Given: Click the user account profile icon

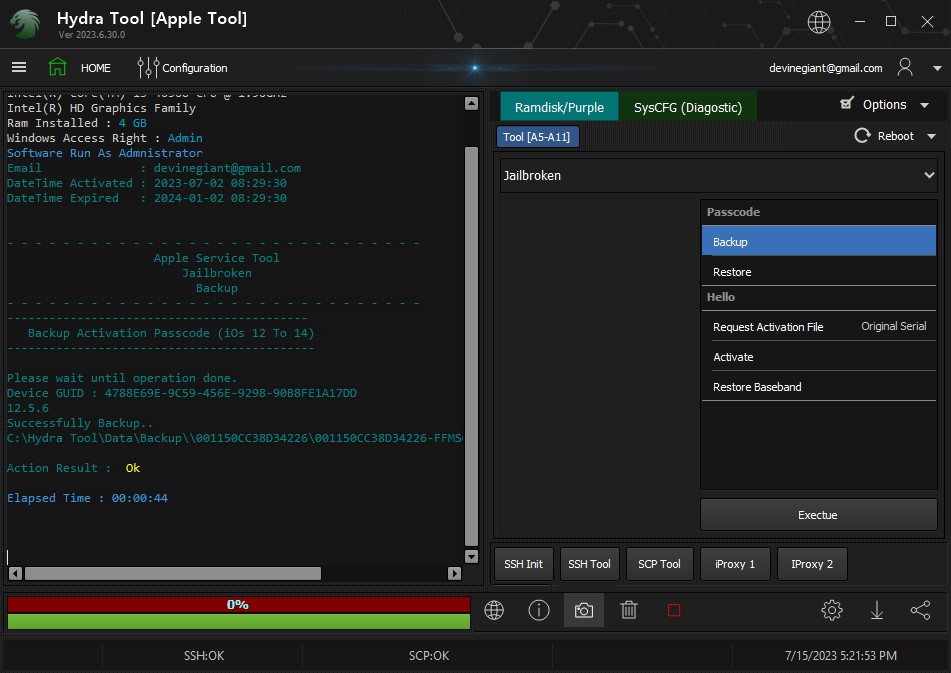Looking at the screenshot, I should [905, 67].
